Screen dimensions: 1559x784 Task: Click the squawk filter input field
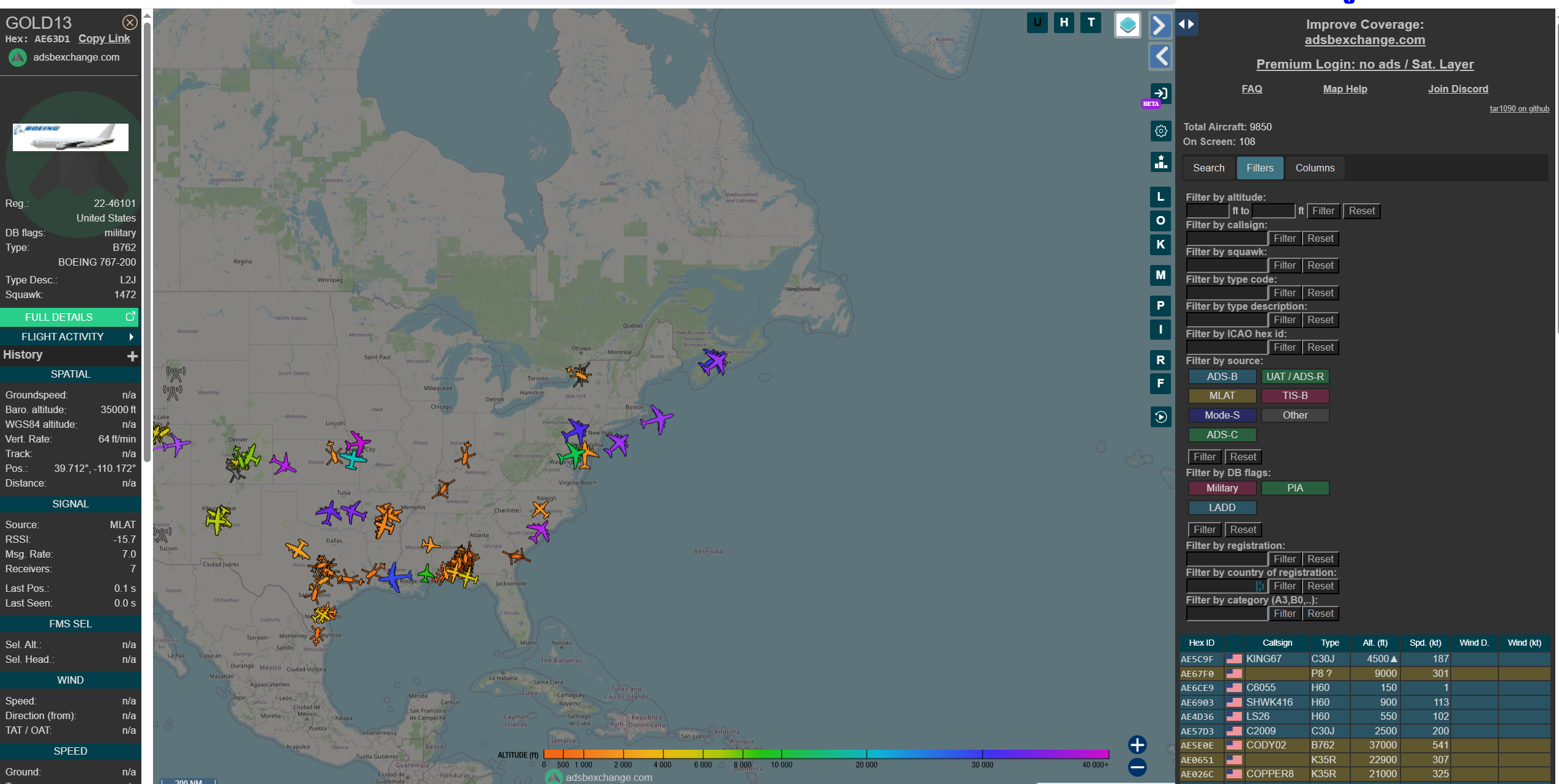click(x=1227, y=266)
